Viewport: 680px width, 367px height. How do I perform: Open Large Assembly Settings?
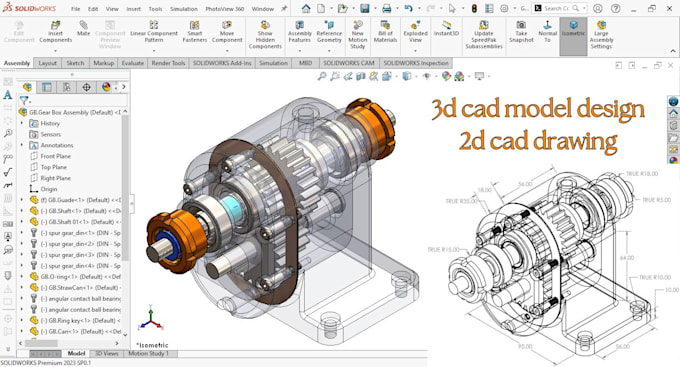click(x=601, y=35)
